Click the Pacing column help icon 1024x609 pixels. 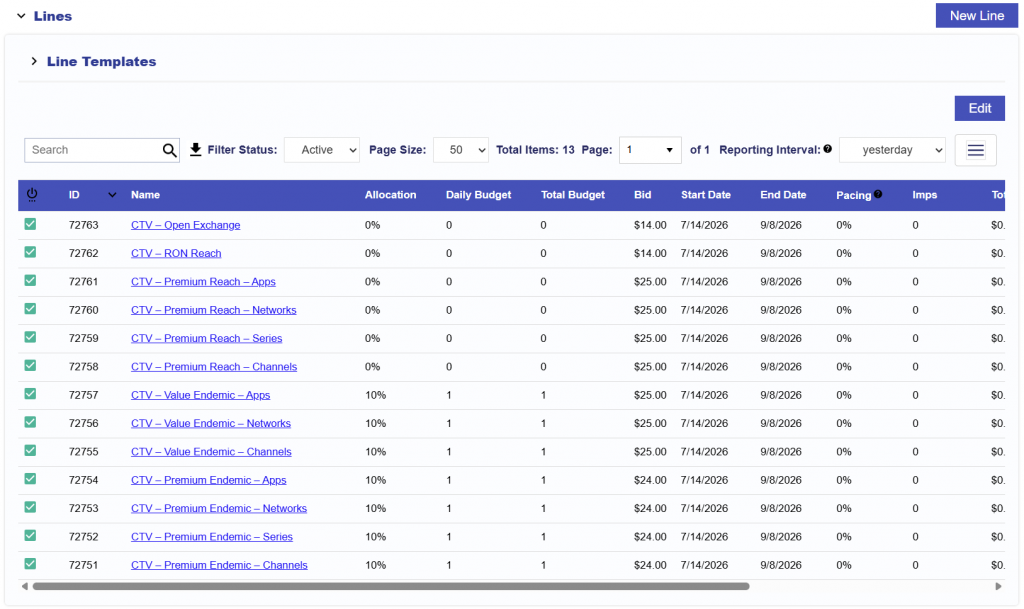878,194
